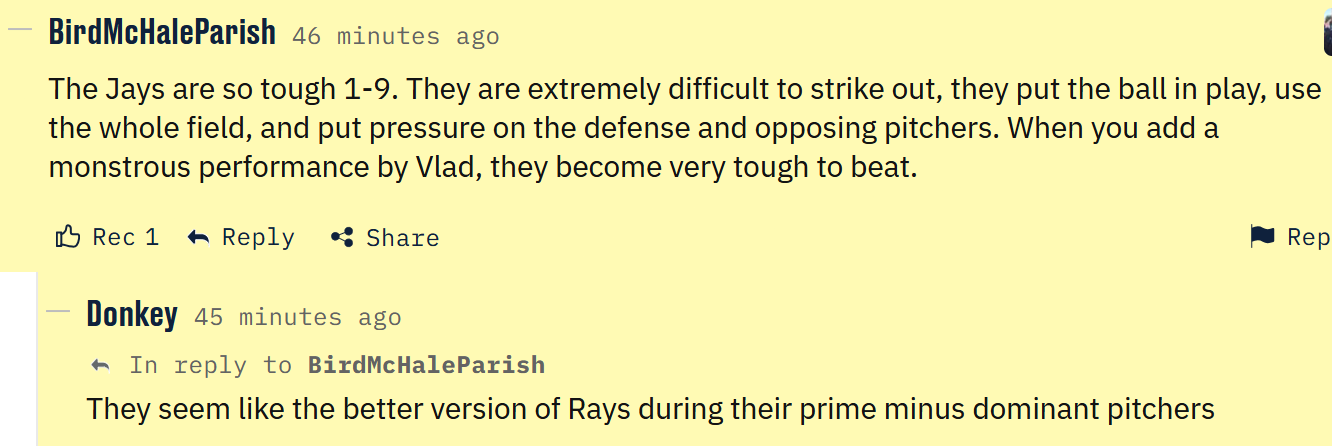
Task: Click the Reply arrow icon under BirdMcHaleParish's comment
Action: [x=199, y=237]
